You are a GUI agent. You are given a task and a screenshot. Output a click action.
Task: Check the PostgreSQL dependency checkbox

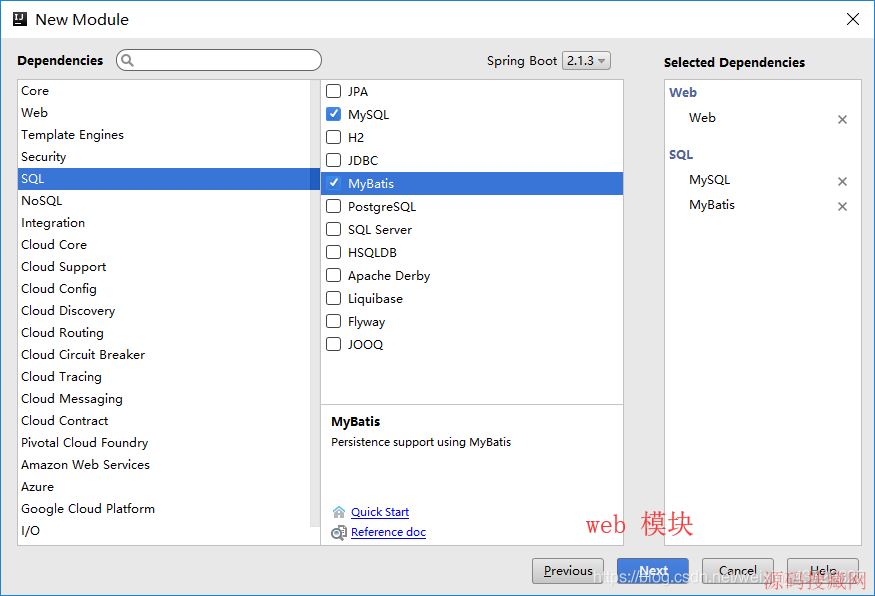[334, 206]
